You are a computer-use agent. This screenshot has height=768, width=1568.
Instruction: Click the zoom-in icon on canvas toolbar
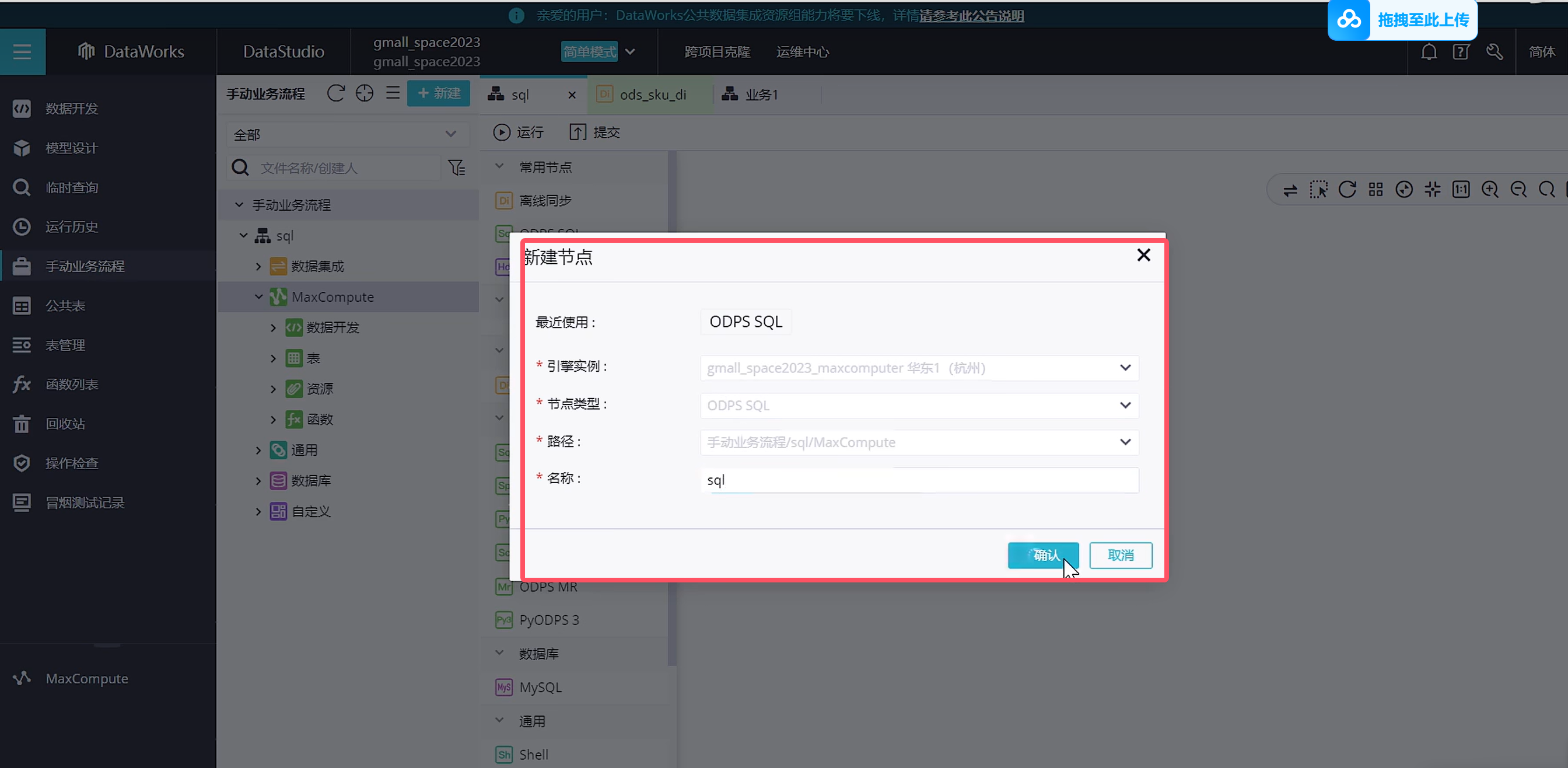(x=1489, y=190)
